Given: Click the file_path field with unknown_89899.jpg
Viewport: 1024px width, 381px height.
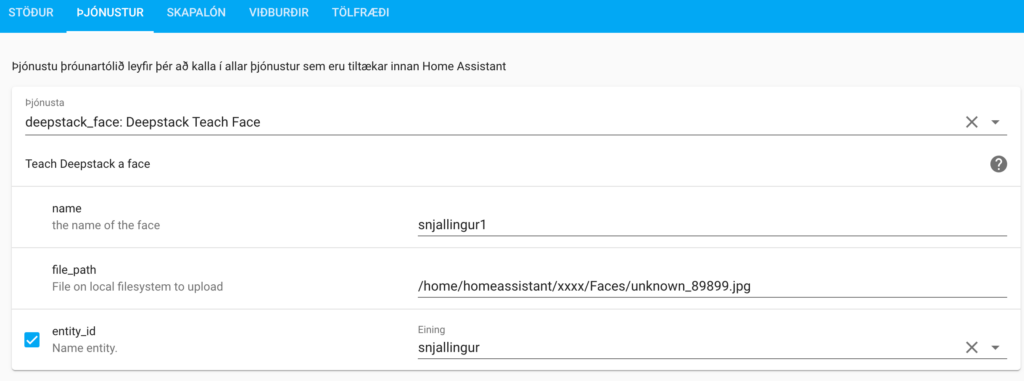Looking at the screenshot, I should pos(712,286).
